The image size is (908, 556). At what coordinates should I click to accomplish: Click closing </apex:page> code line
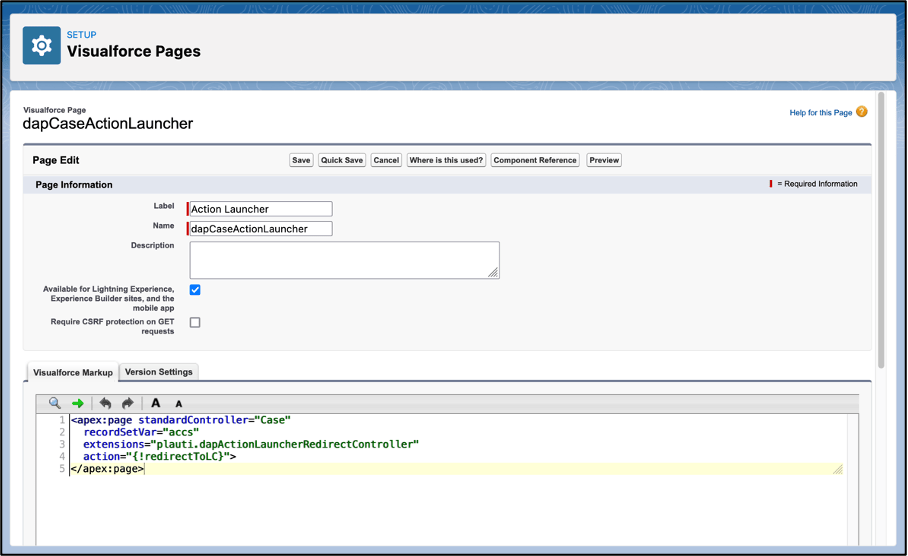(107, 469)
